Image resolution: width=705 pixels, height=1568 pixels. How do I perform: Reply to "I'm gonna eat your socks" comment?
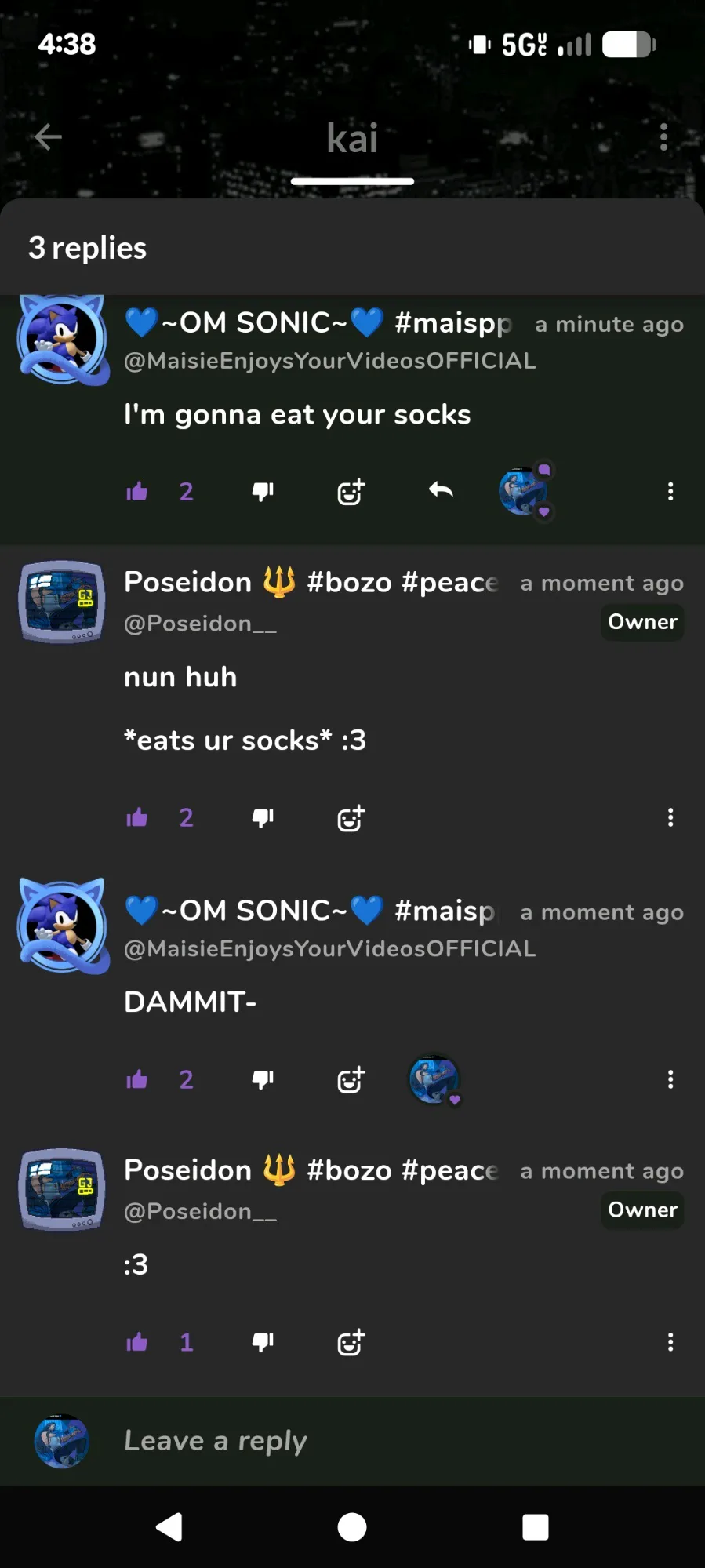point(441,491)
